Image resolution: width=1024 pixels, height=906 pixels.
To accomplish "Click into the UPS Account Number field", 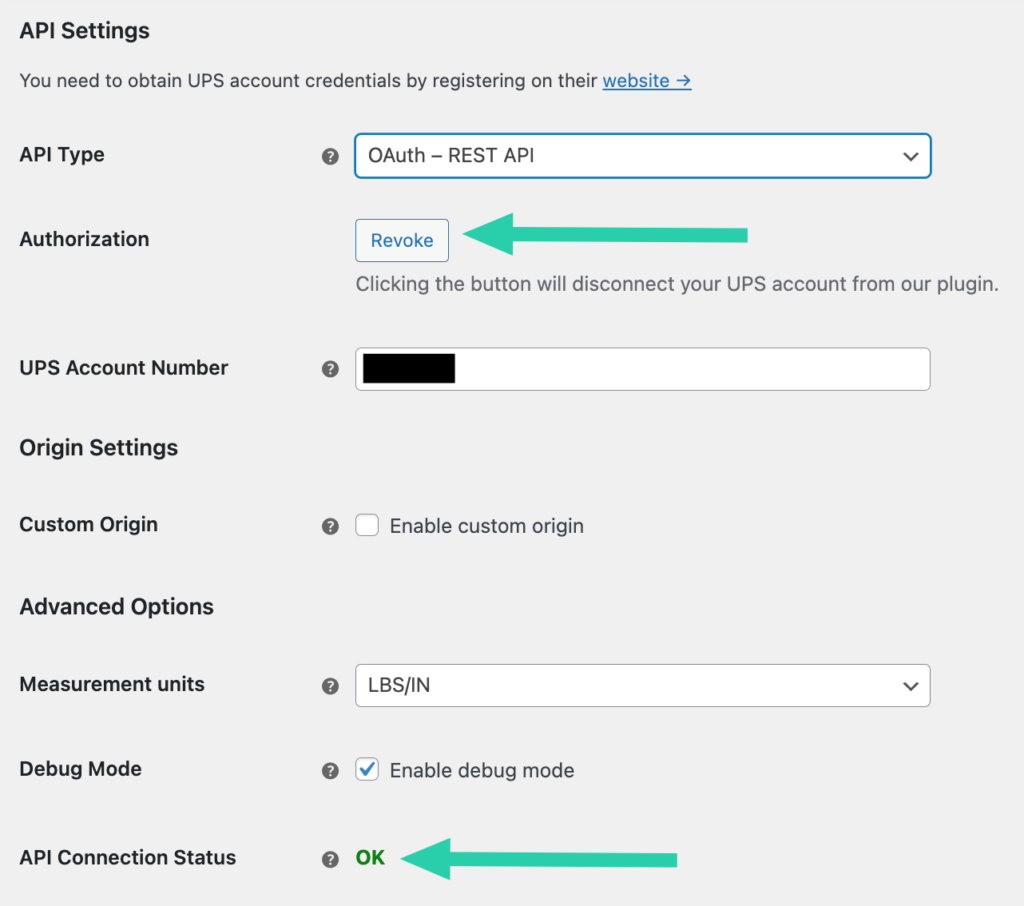I will point(643,369).
